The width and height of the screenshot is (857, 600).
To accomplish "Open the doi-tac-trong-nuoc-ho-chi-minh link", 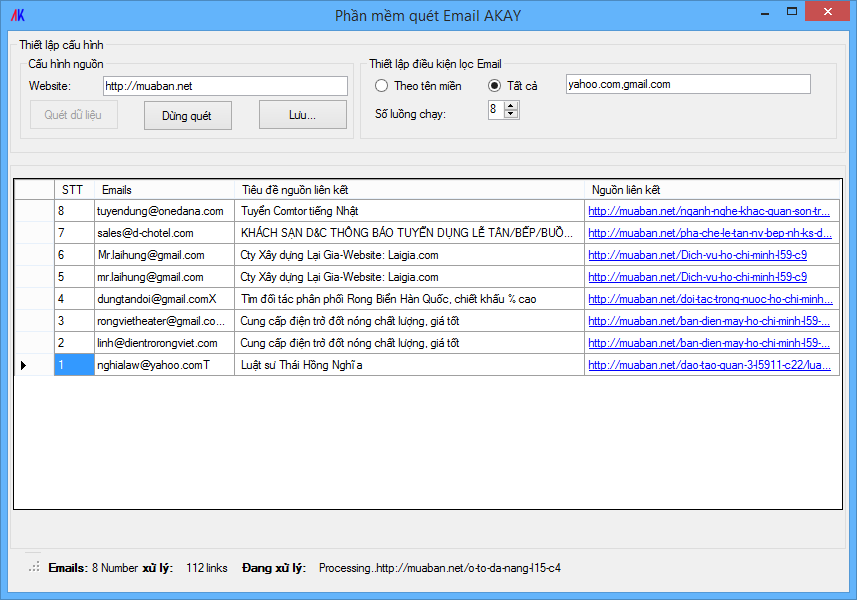I will click(x=711, y=299).
